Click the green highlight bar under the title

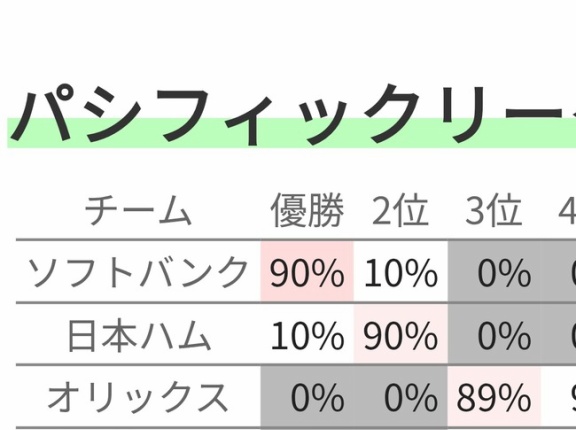click(292, 133)
